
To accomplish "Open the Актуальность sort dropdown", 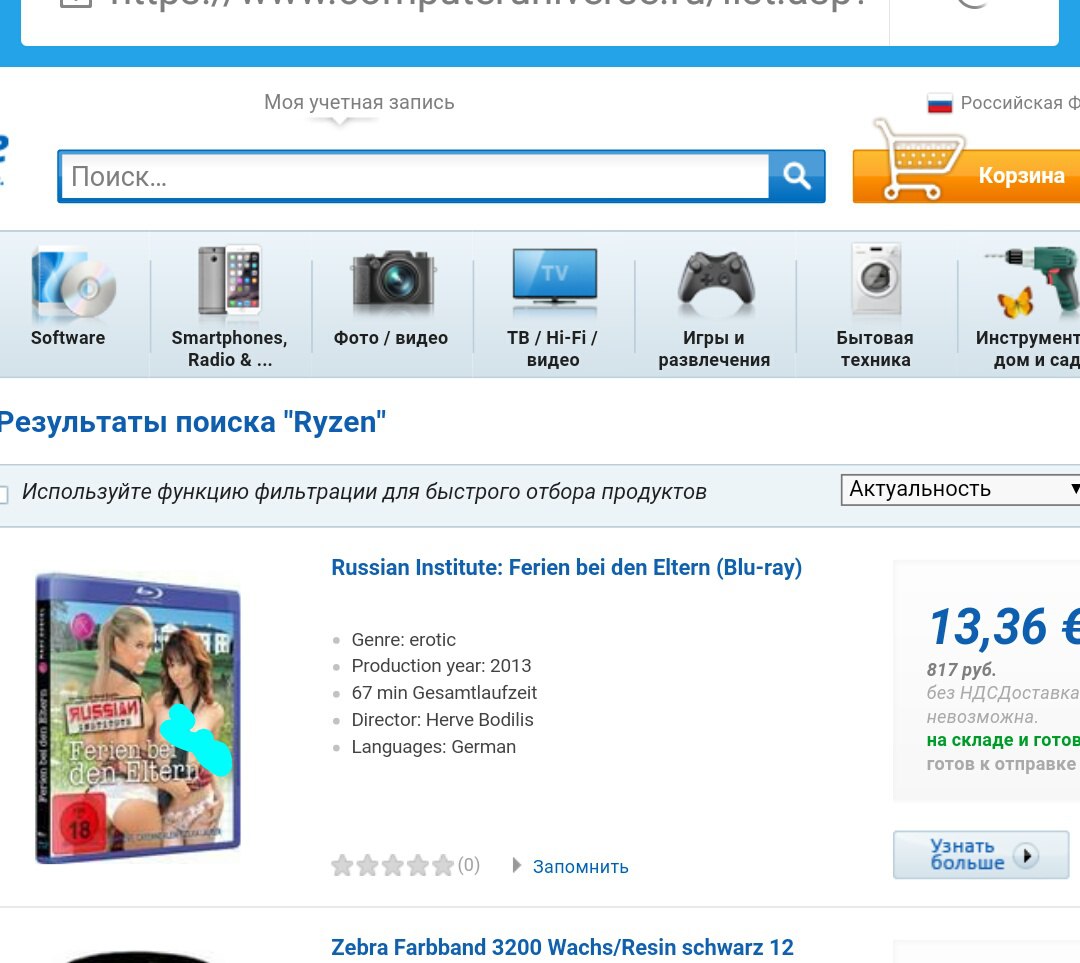I will click(961, 490).
